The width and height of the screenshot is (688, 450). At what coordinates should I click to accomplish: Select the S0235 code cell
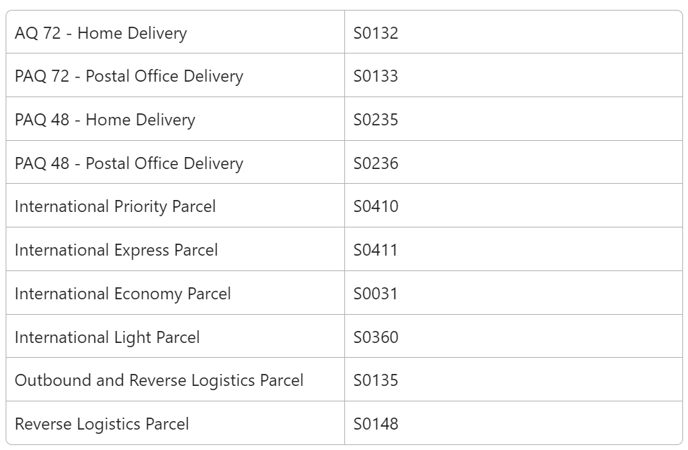coord(513,119)
